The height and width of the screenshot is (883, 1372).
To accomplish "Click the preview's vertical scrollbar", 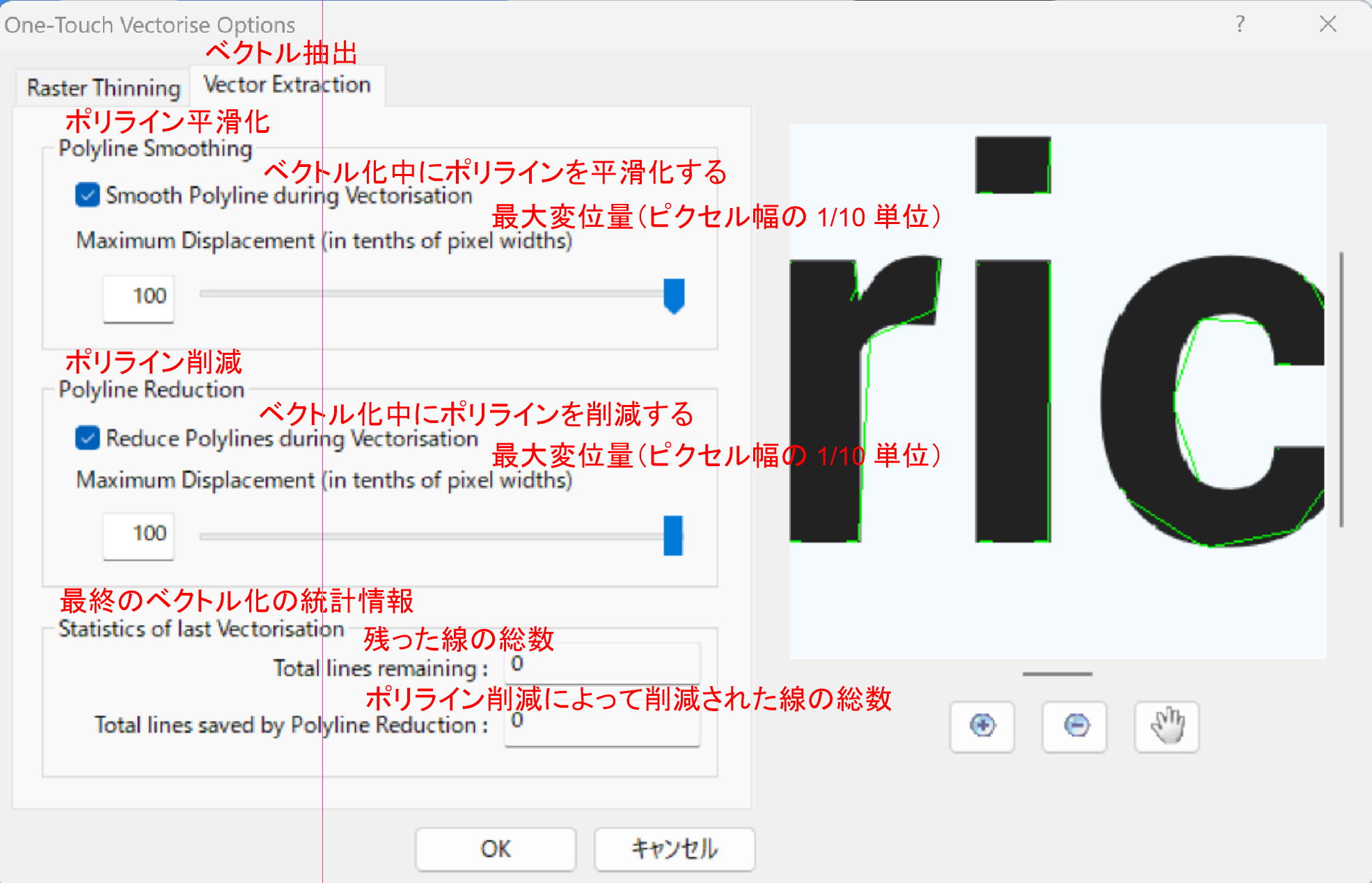I will [x=1341, y=390].
